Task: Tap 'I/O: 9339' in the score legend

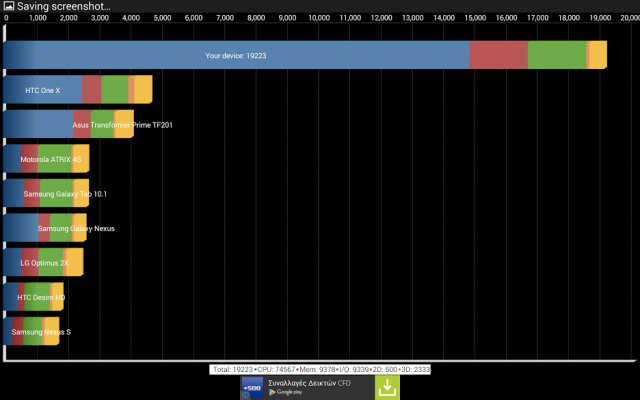Action: [353, 369]
